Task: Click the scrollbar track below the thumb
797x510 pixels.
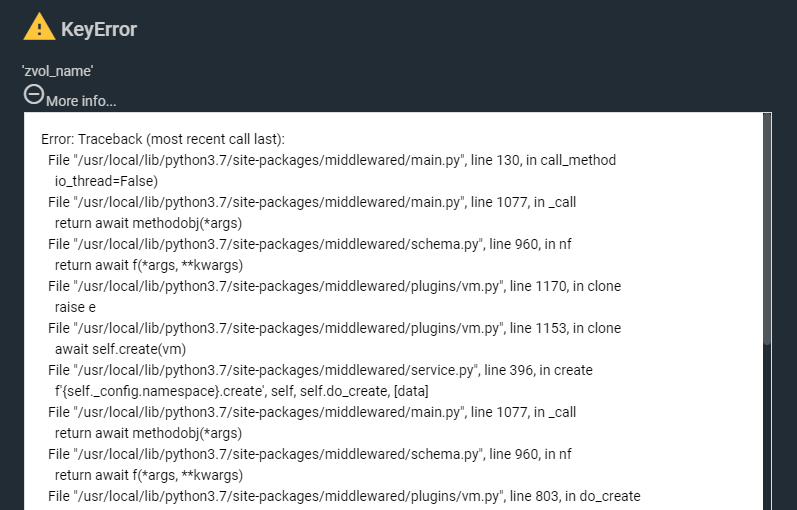Action: 767,427
